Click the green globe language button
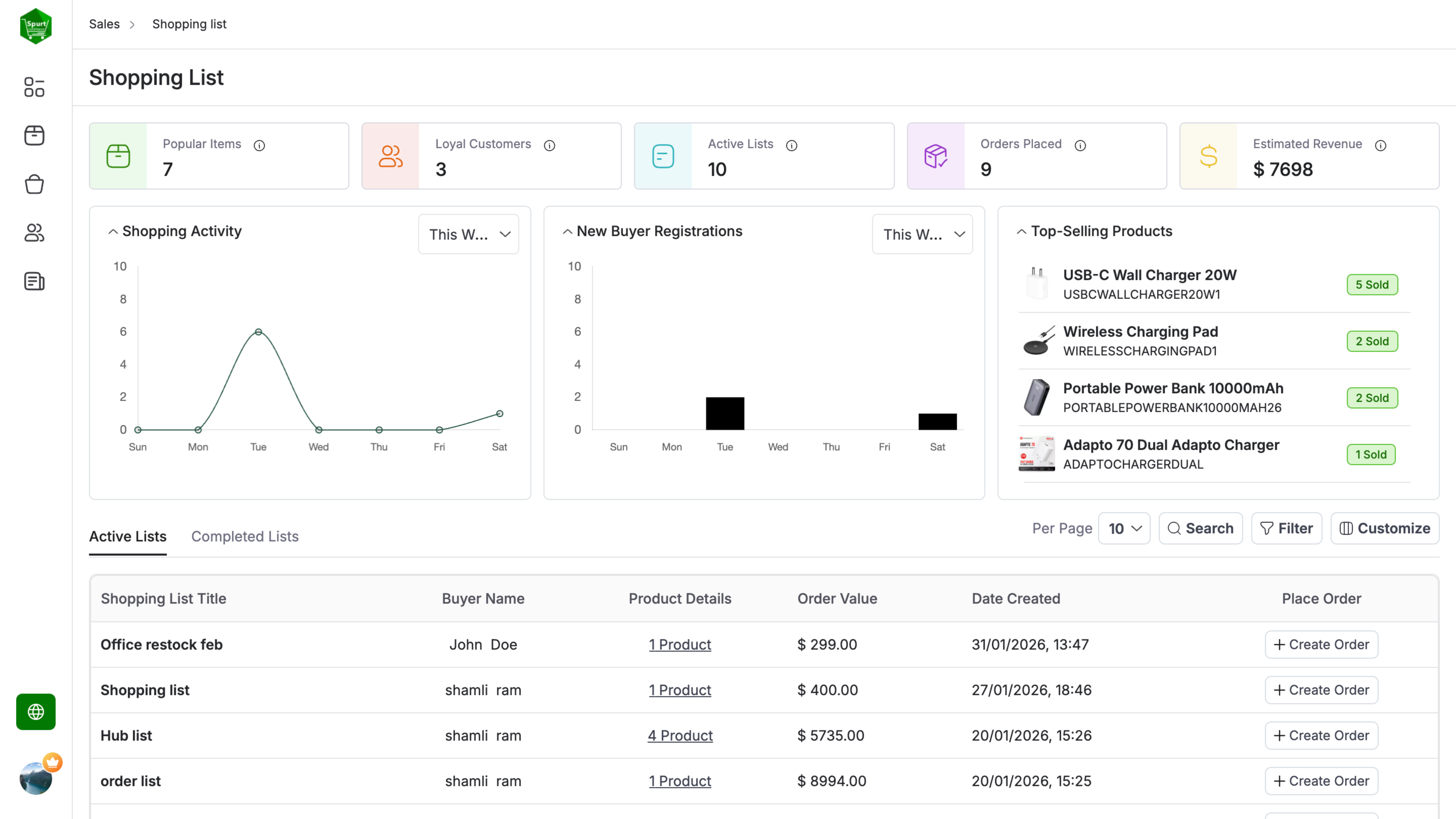 (x=36, y=711)
